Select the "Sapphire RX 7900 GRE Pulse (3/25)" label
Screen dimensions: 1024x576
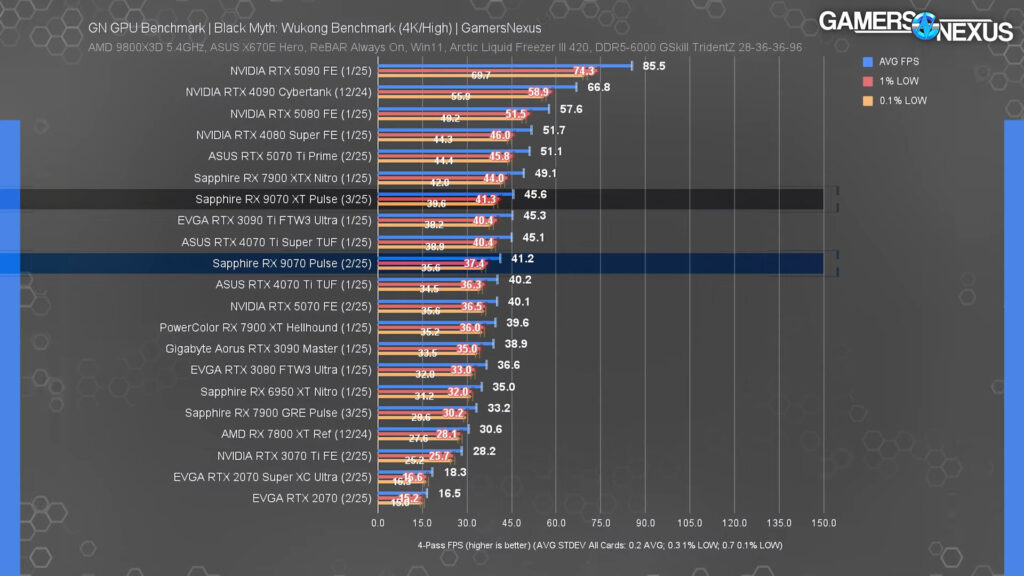click(278, 413)
